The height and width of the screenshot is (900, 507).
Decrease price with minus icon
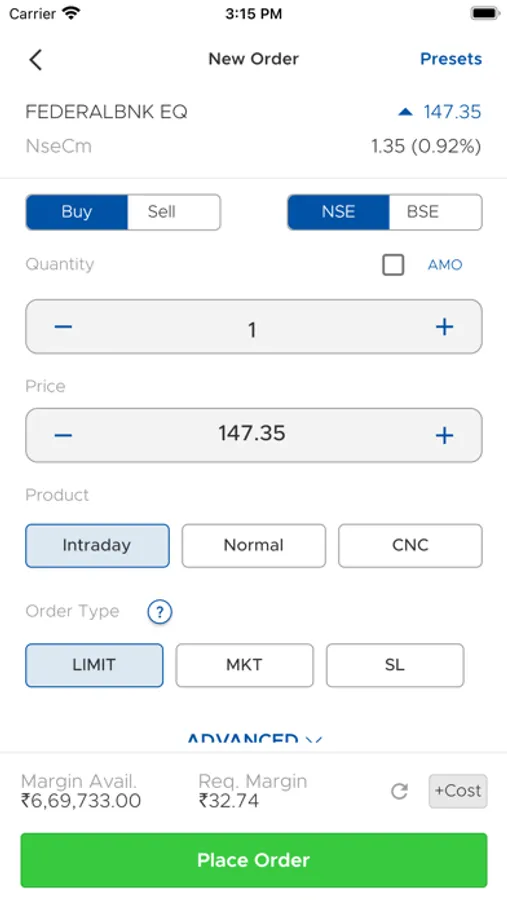63,435
